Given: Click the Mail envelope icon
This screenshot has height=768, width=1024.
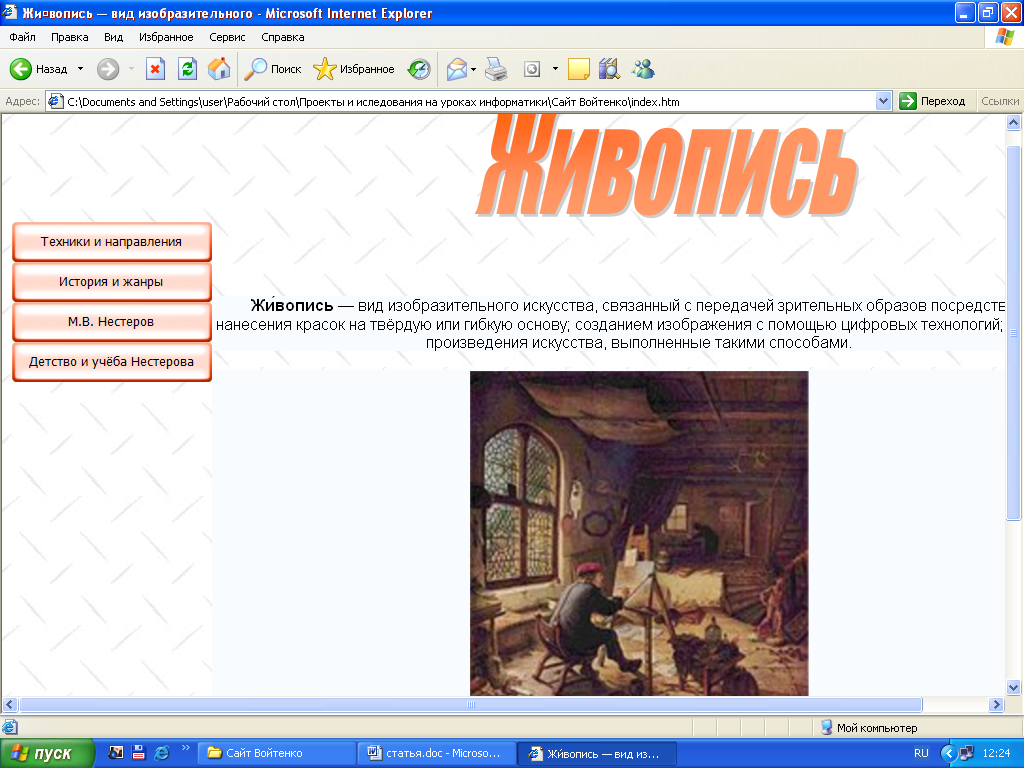Looking at the screenshot, I should pos(456,69).
